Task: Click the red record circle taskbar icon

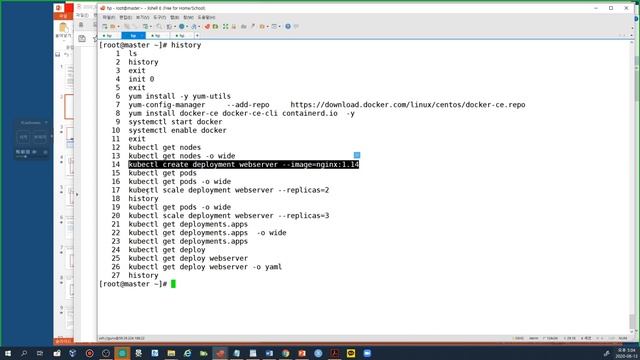Action: click(x=89, y=353)
